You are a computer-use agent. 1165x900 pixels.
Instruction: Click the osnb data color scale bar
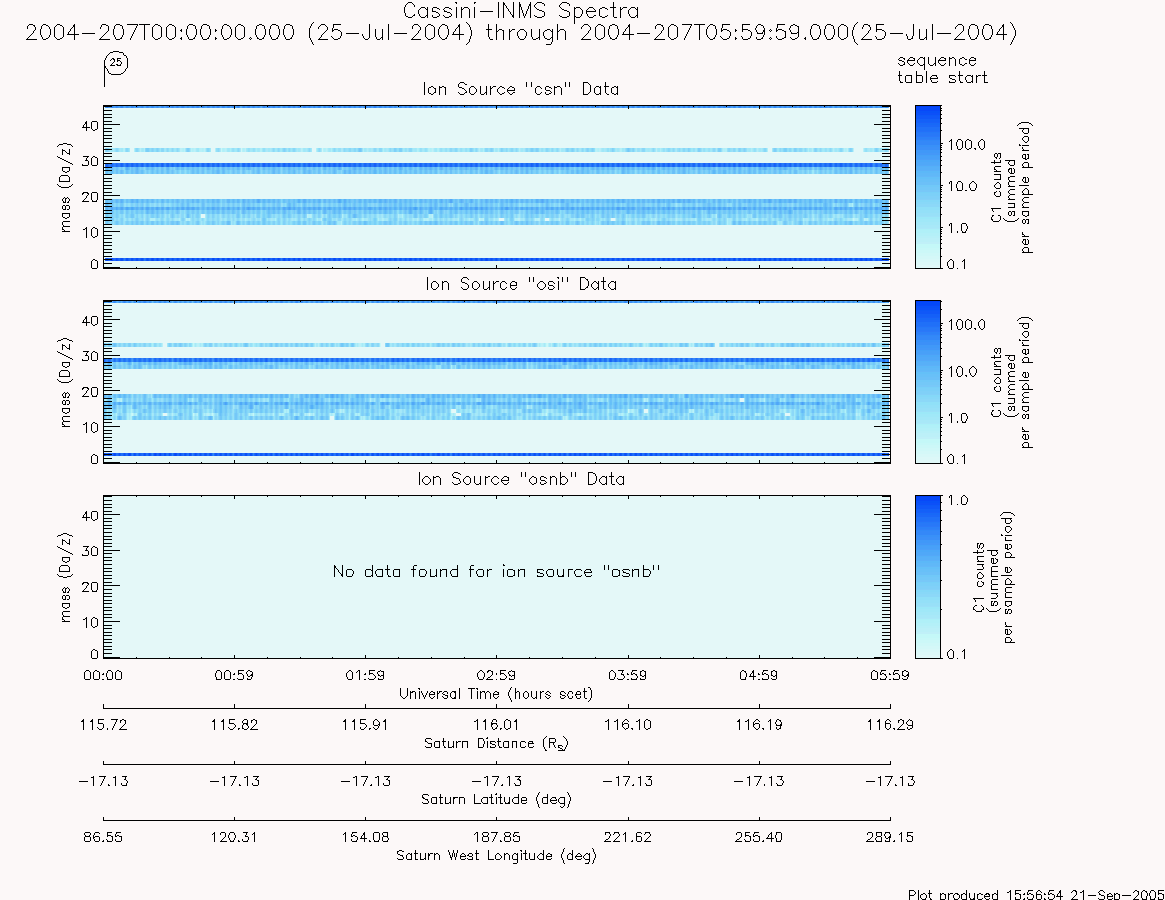[x=928, y=577]
